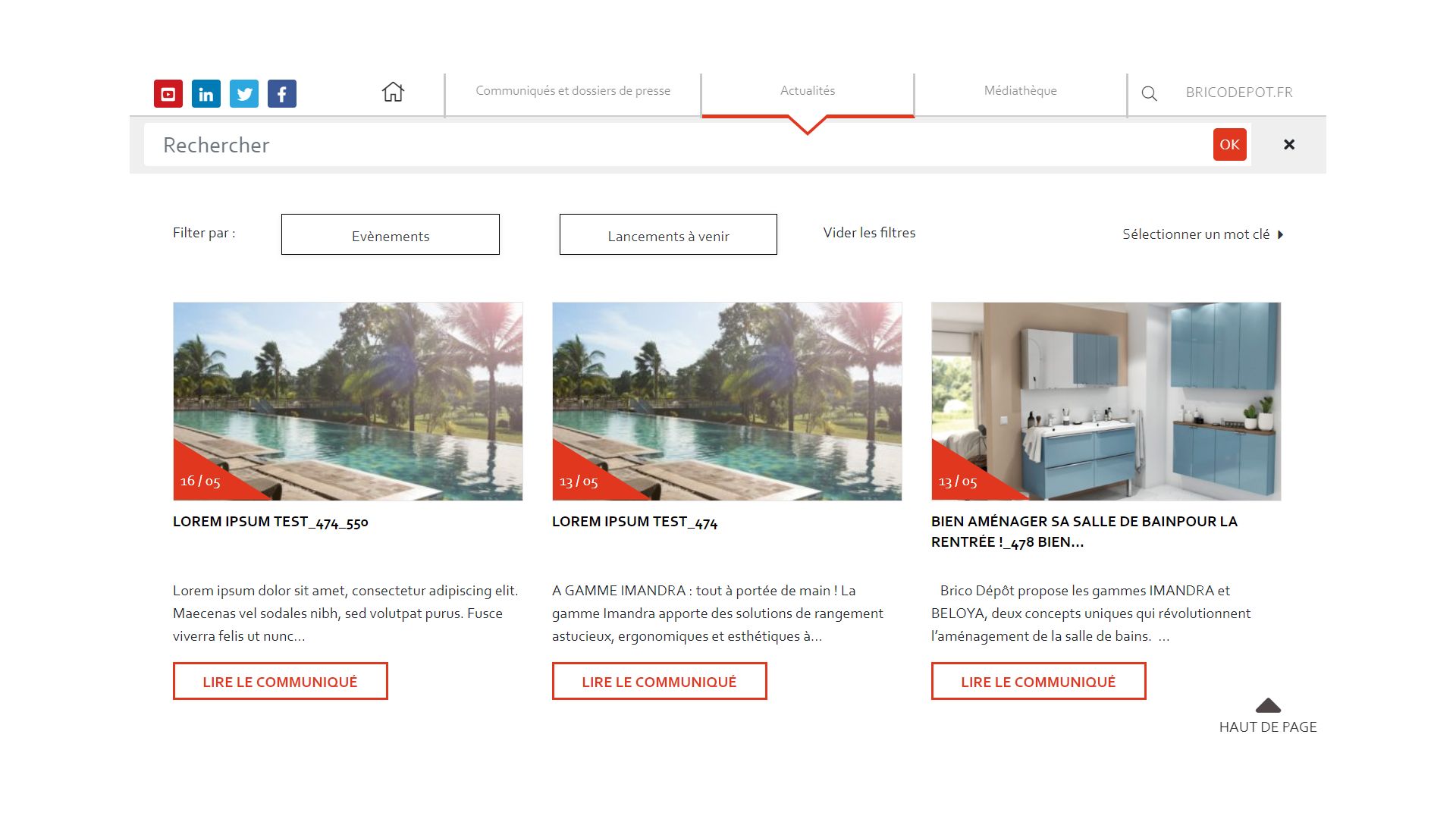
Task: Switch to the Médiathèque tab
Action: (x=1021, y=91)
